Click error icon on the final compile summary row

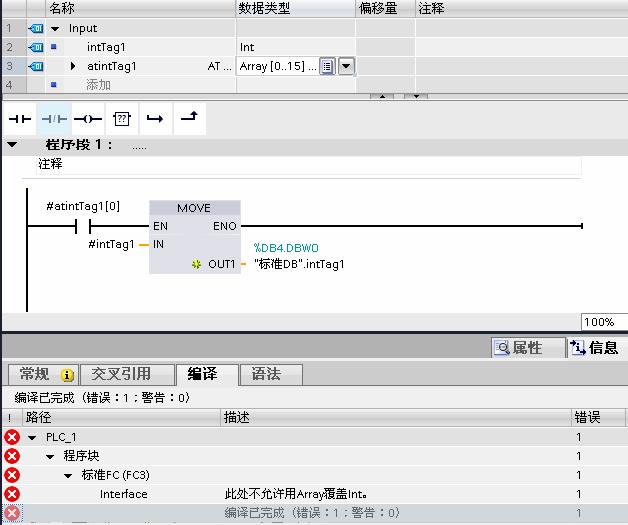[12, 513]
